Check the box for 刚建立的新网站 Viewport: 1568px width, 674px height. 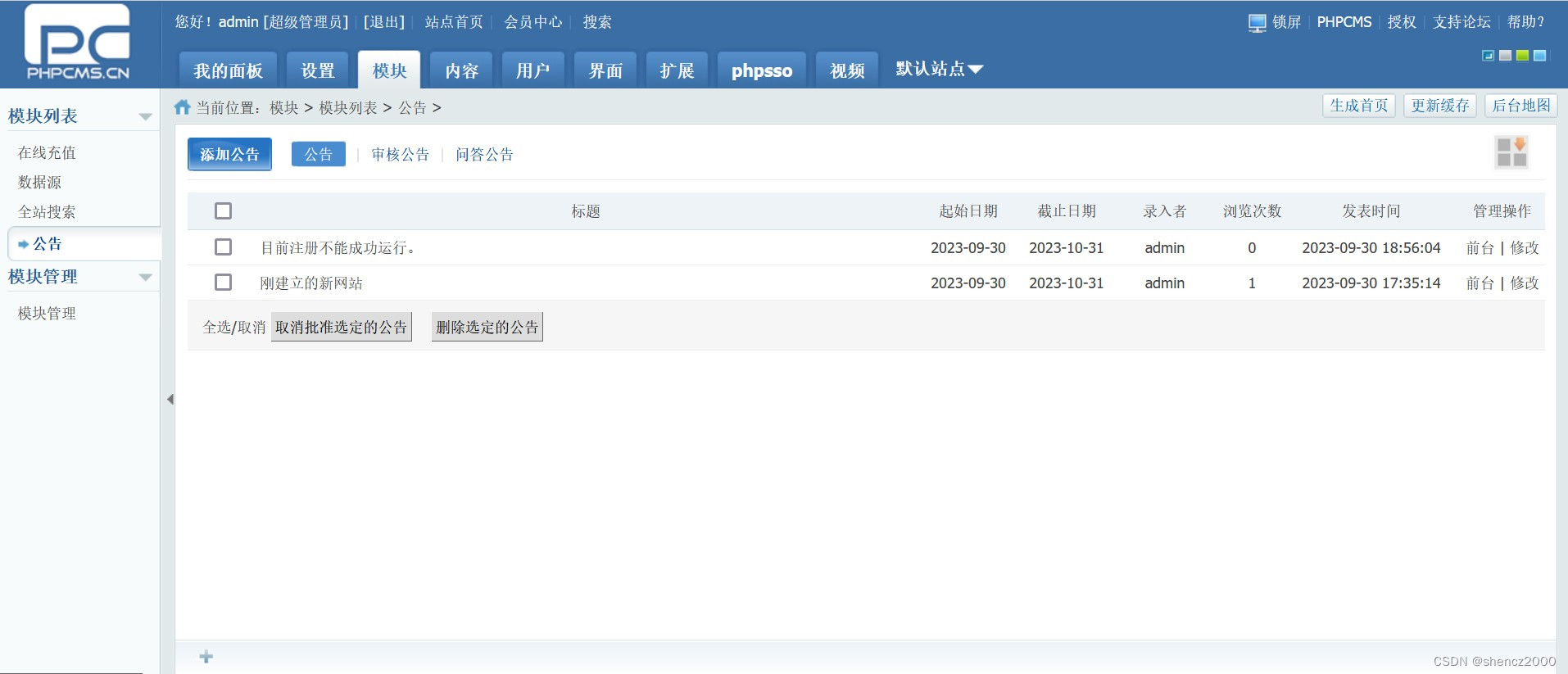point(223,282)
